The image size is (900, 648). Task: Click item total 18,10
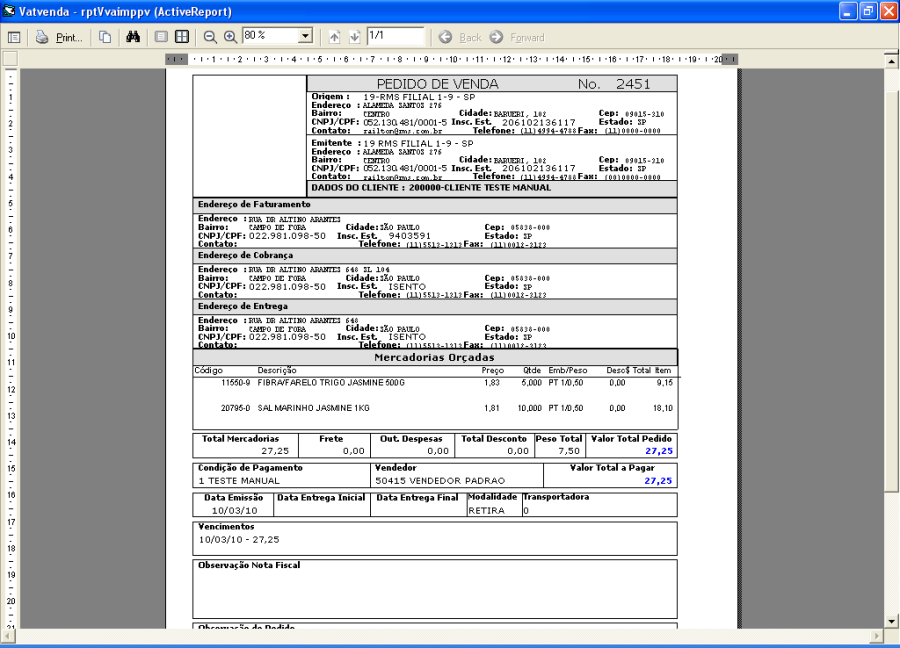coord(663,408)
